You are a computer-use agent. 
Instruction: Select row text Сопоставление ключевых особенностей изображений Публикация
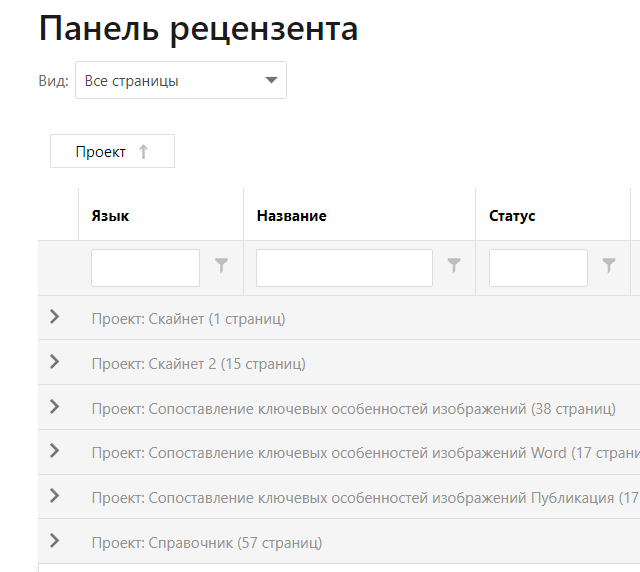coord(366,498)
